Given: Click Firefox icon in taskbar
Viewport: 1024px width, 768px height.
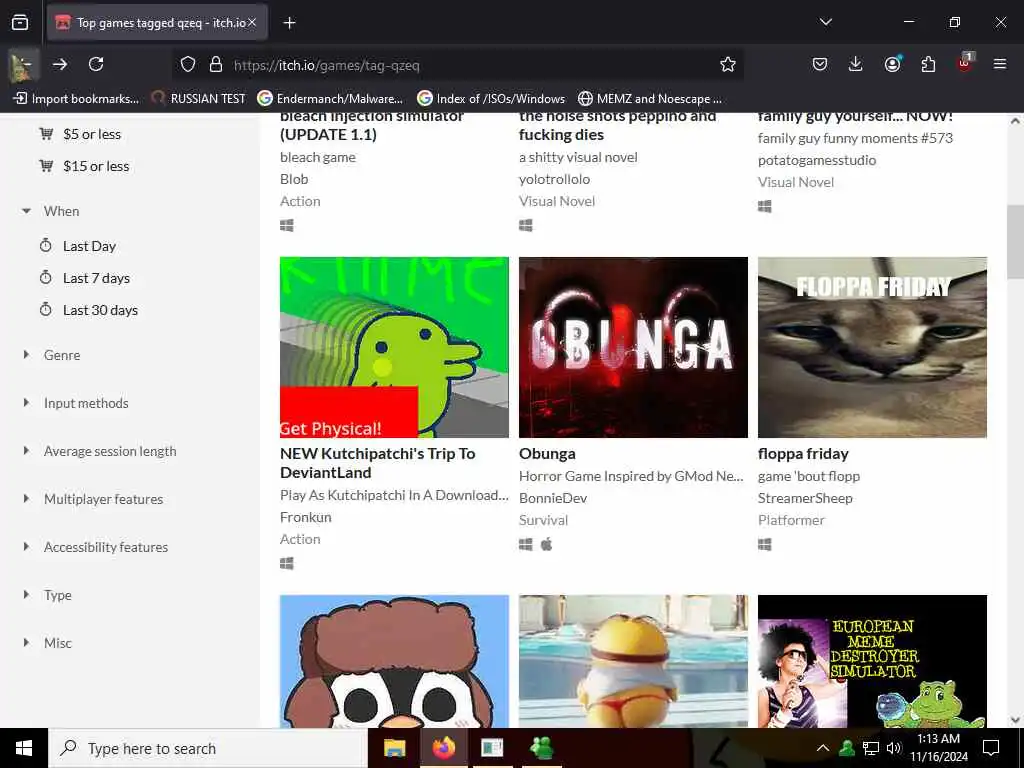Looking at the screenshot, I should click(x=443, y=748).
